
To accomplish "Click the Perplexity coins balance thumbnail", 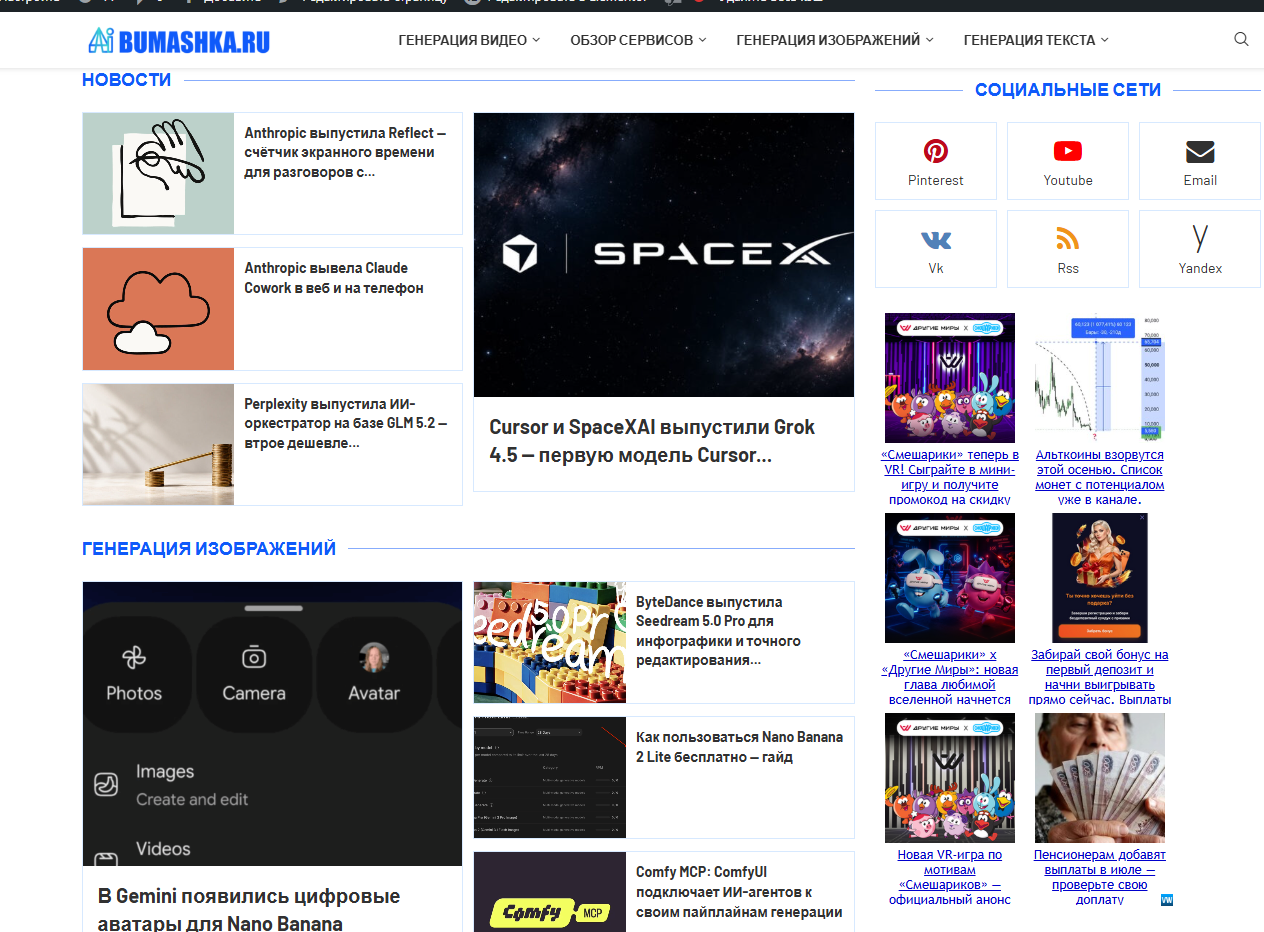I will point(158,444).
